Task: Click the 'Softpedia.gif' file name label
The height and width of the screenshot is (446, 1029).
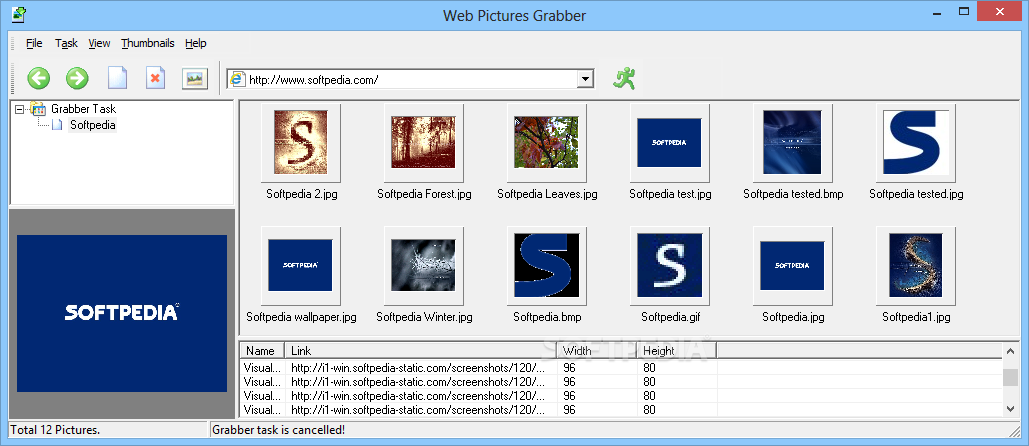Action: pyautogui.click(x=670, y=317)
